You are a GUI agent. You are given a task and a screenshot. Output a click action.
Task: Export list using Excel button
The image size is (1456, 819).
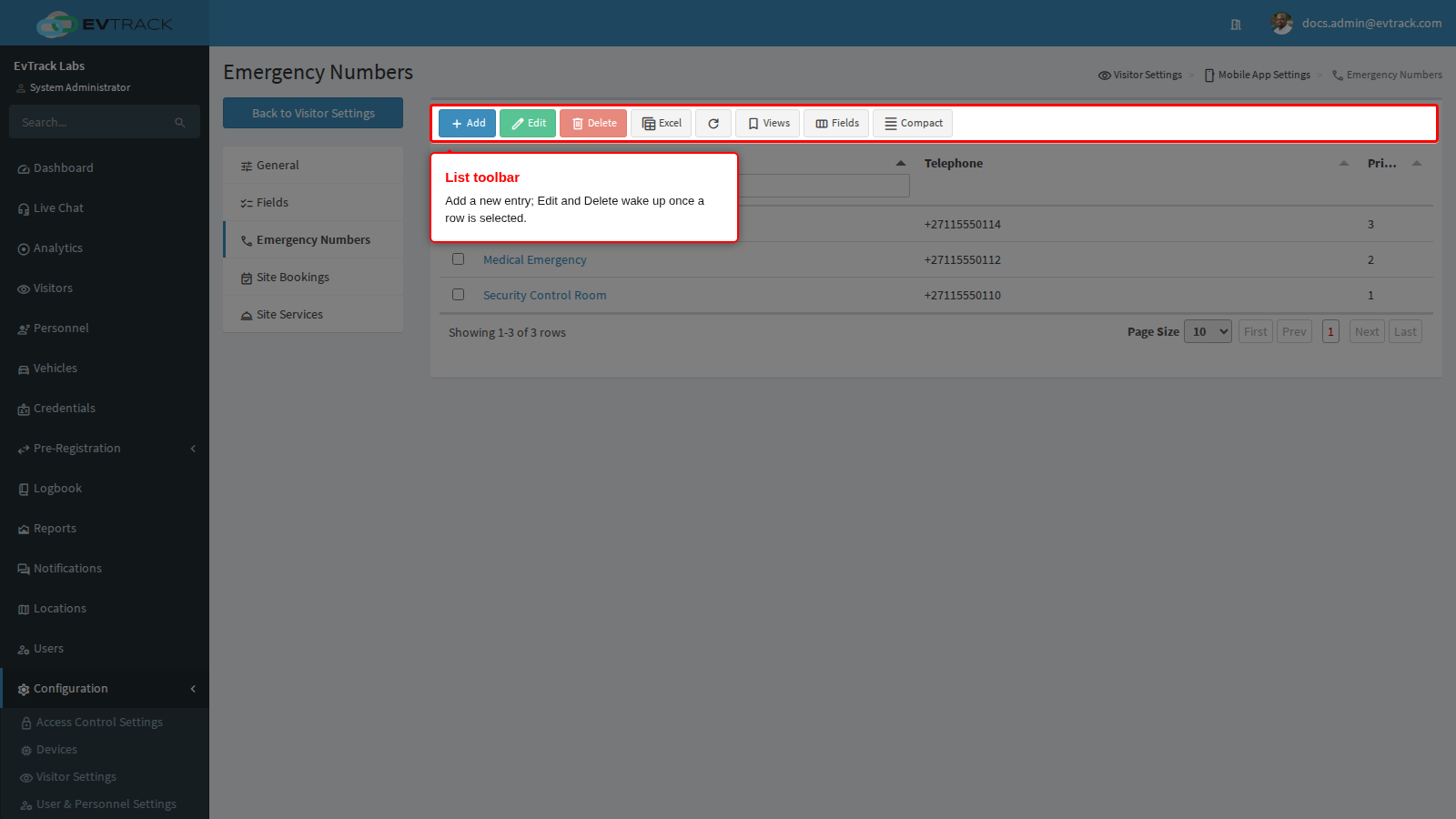(662, 124)
